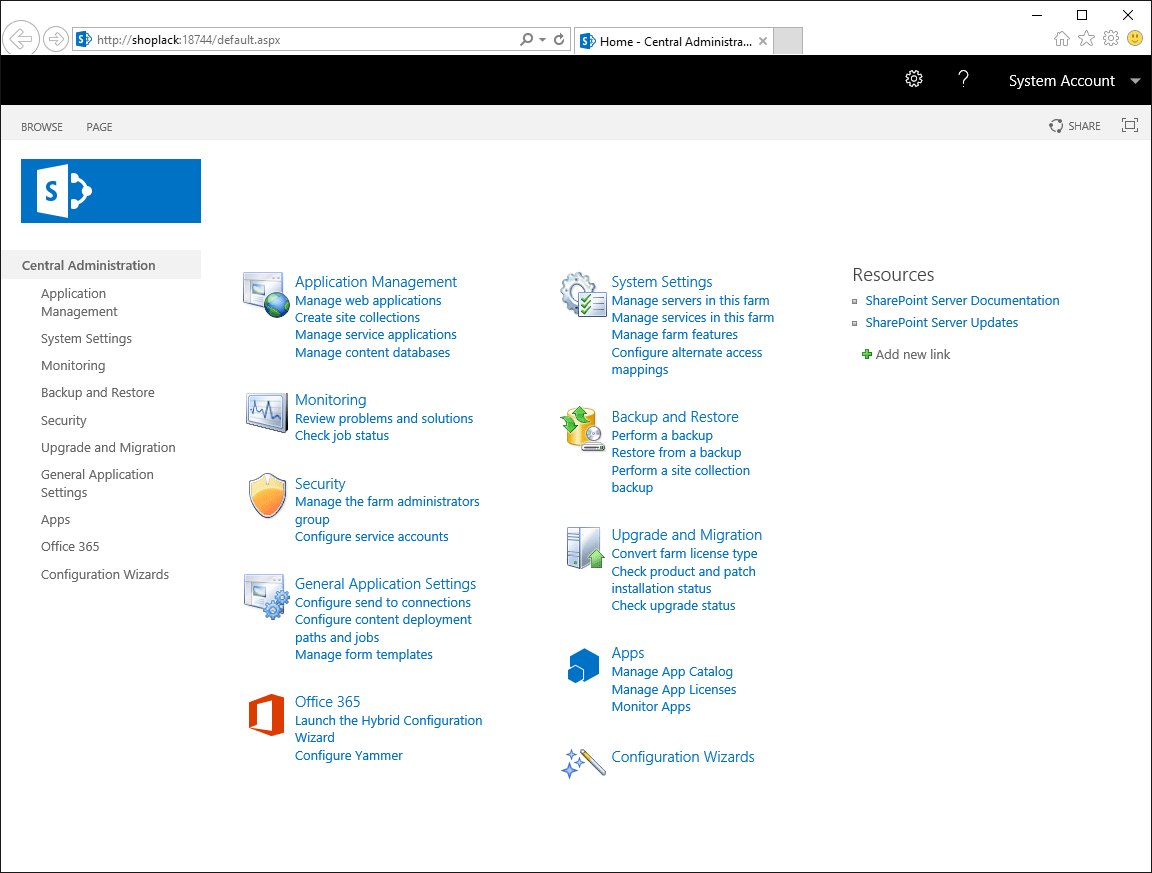
Task: Open a new blank browser tab
Action: [788, 41]
